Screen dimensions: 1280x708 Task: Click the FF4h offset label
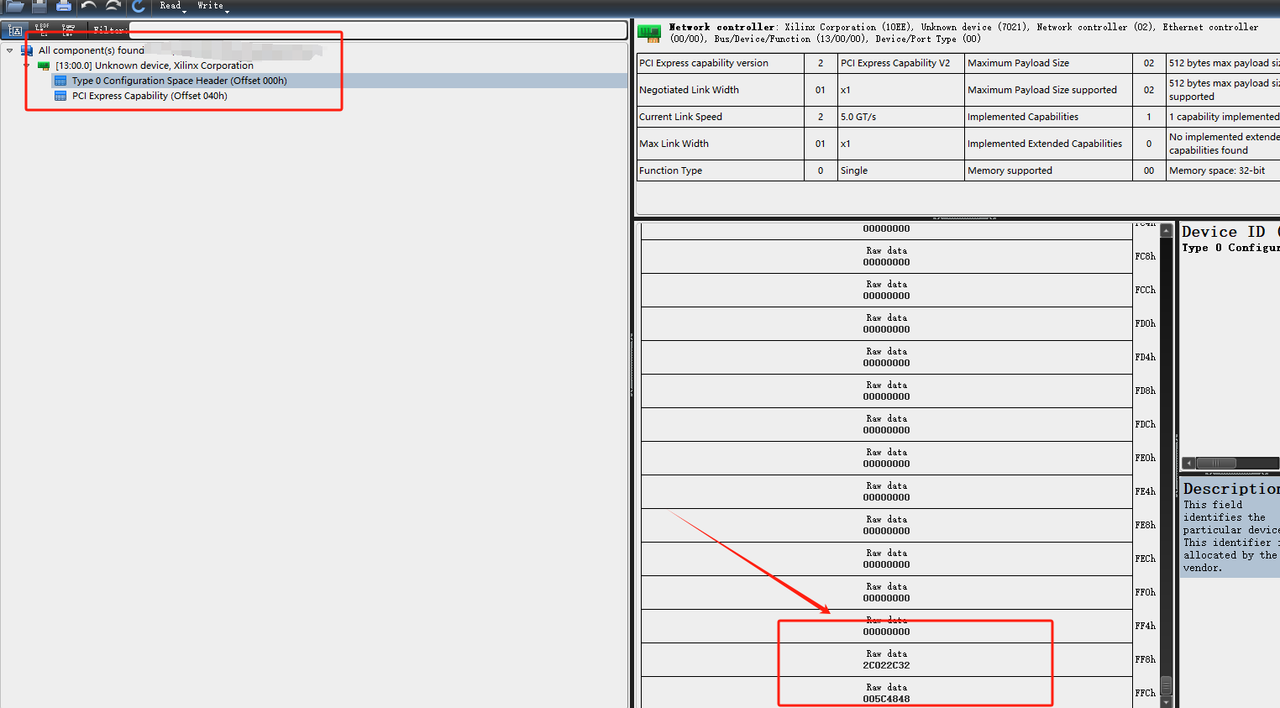1145,626
